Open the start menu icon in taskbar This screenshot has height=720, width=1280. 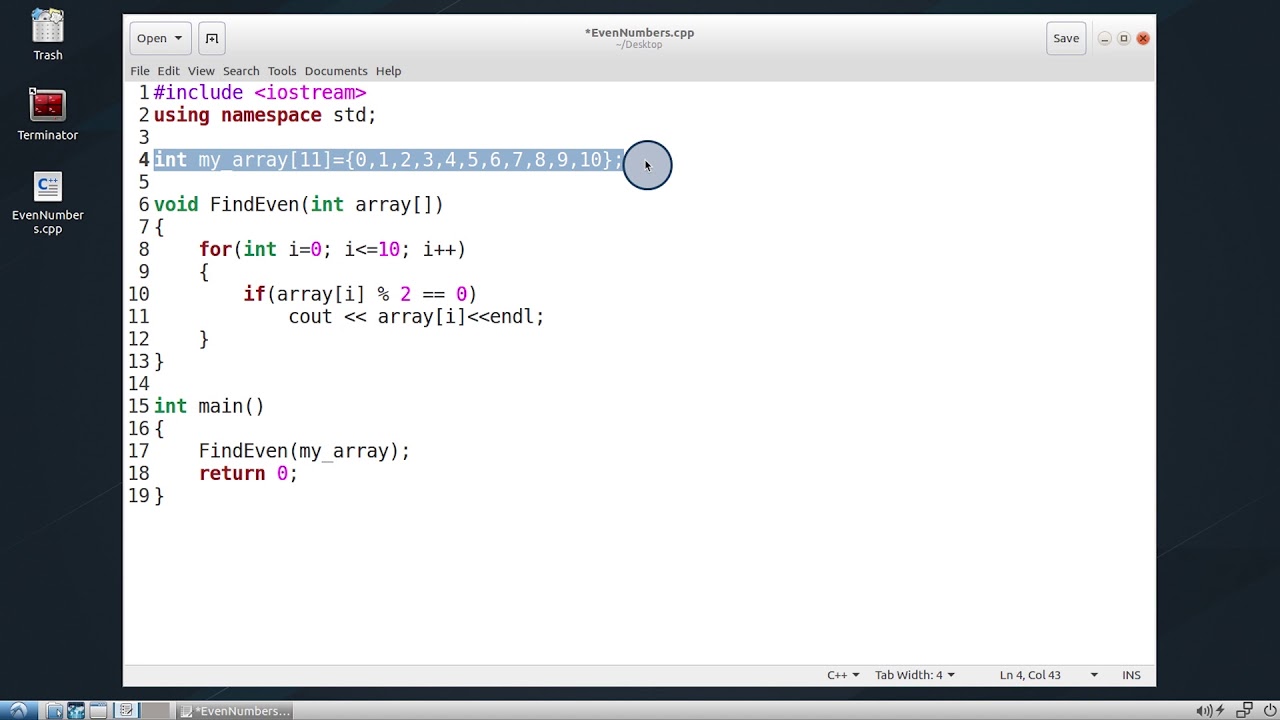pos(18,711)
